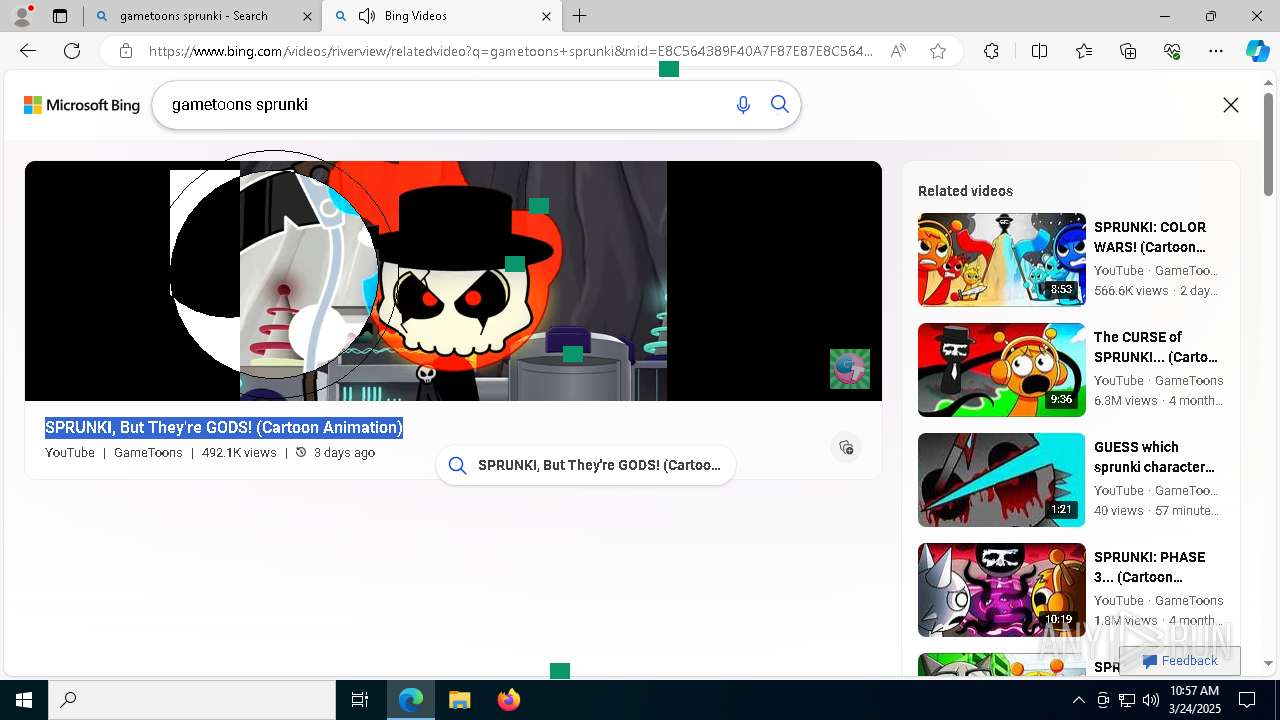Open GUESS which sprunki character title
This screenshot has width=1280, height=720.
[1154, 457]
